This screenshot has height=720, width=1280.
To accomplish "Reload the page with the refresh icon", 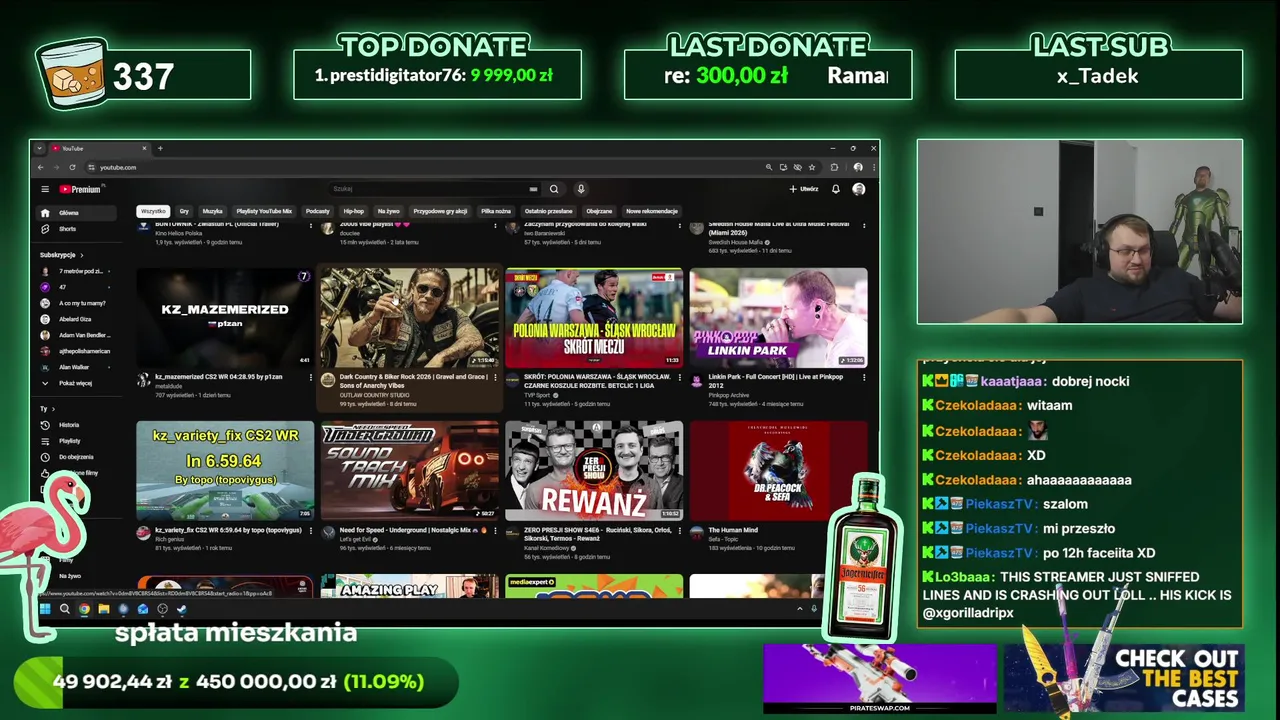I will [x=72, y=167].
